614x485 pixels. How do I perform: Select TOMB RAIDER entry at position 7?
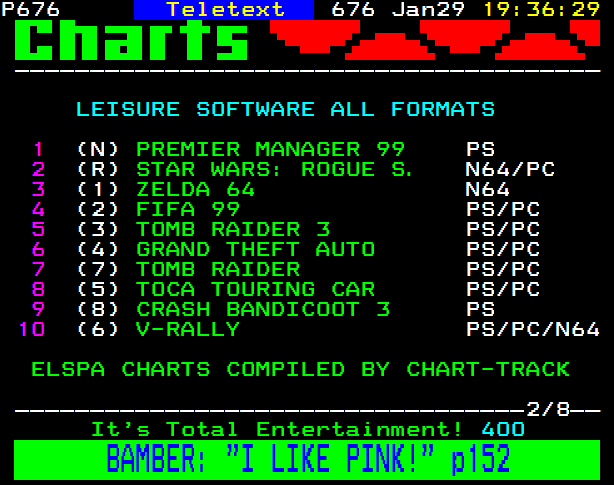point(218,269)
